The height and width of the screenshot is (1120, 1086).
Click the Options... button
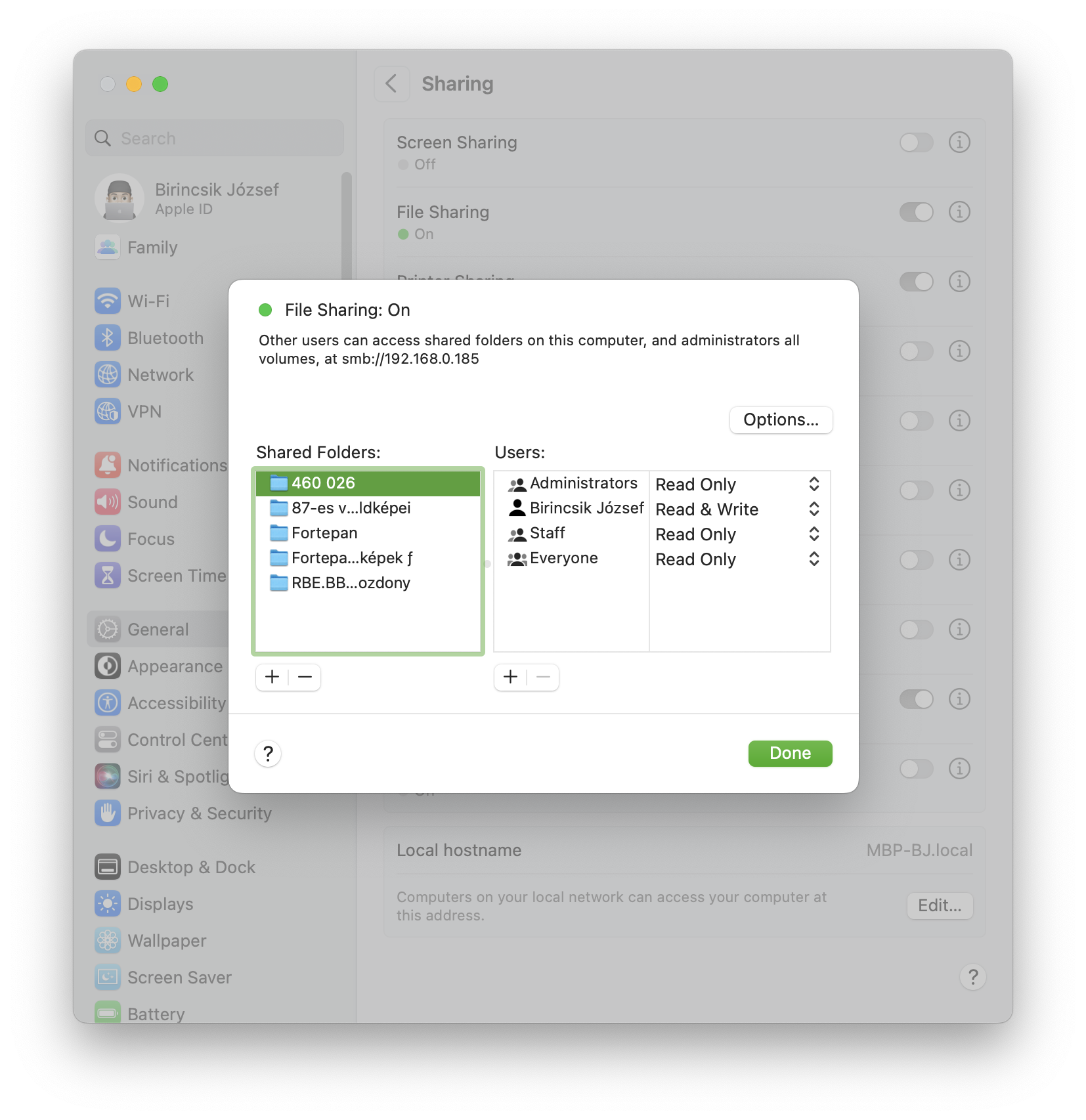click(781, 420)
